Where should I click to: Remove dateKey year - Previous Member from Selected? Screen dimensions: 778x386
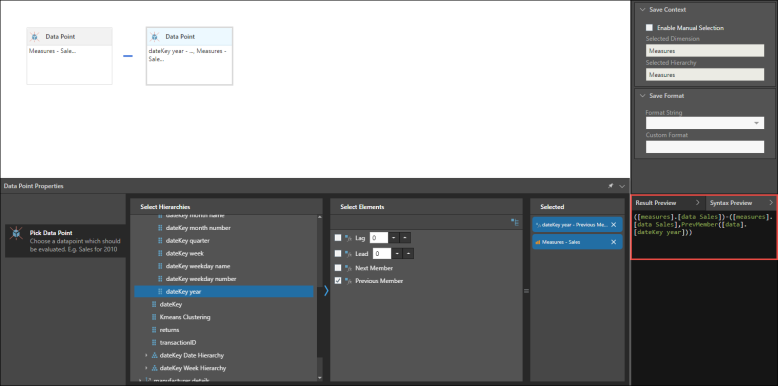pyautogui.click(x=614, y=225)
